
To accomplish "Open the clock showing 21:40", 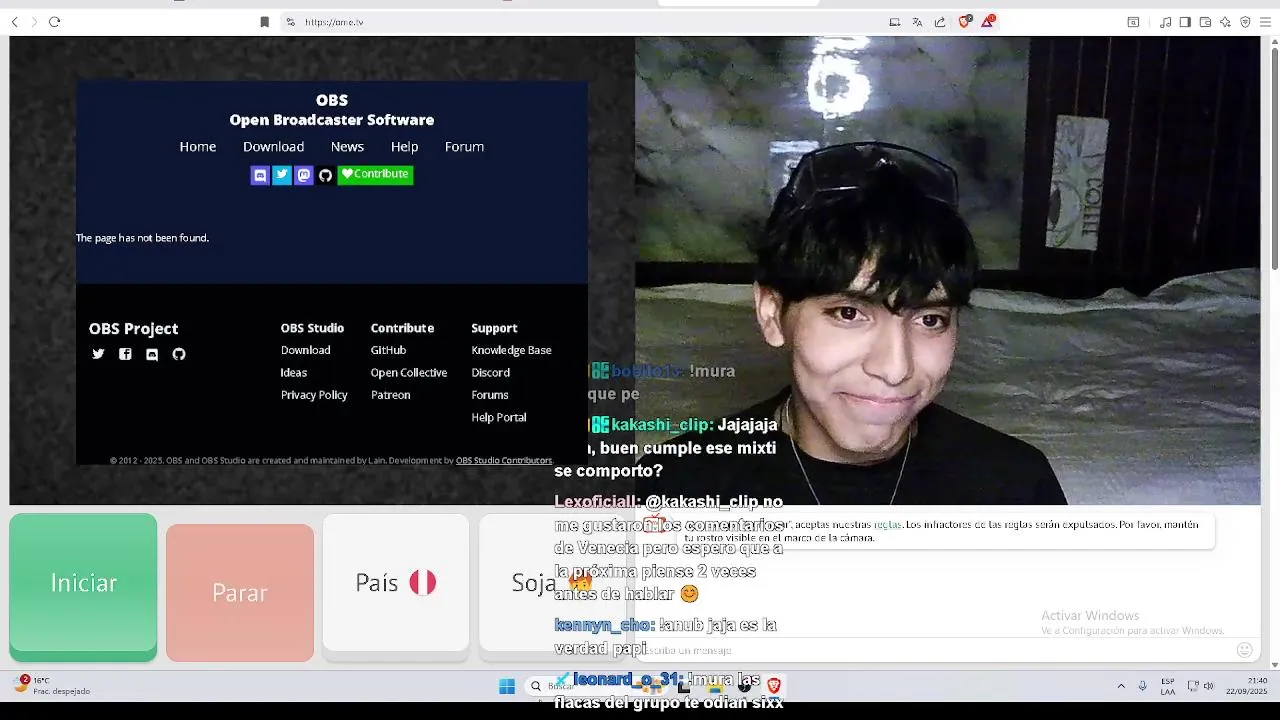I will 1247,686.
